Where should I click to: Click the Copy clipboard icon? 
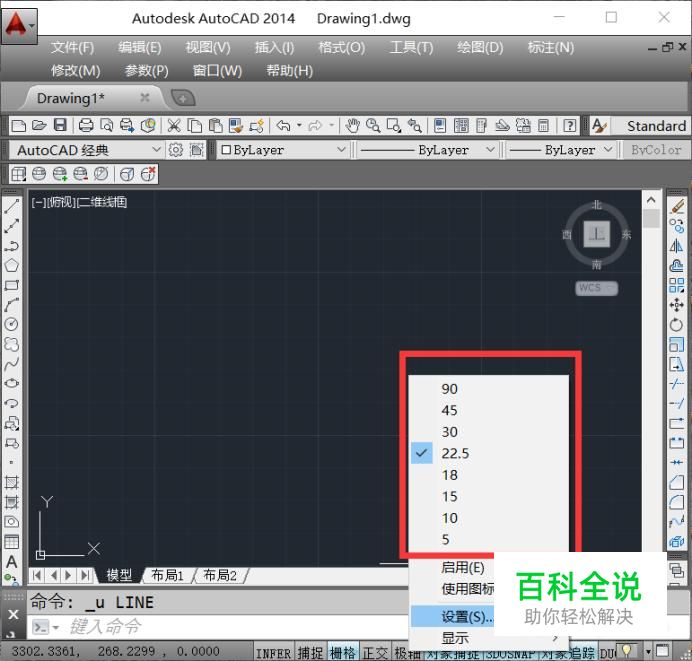click(x=195, y=126)
